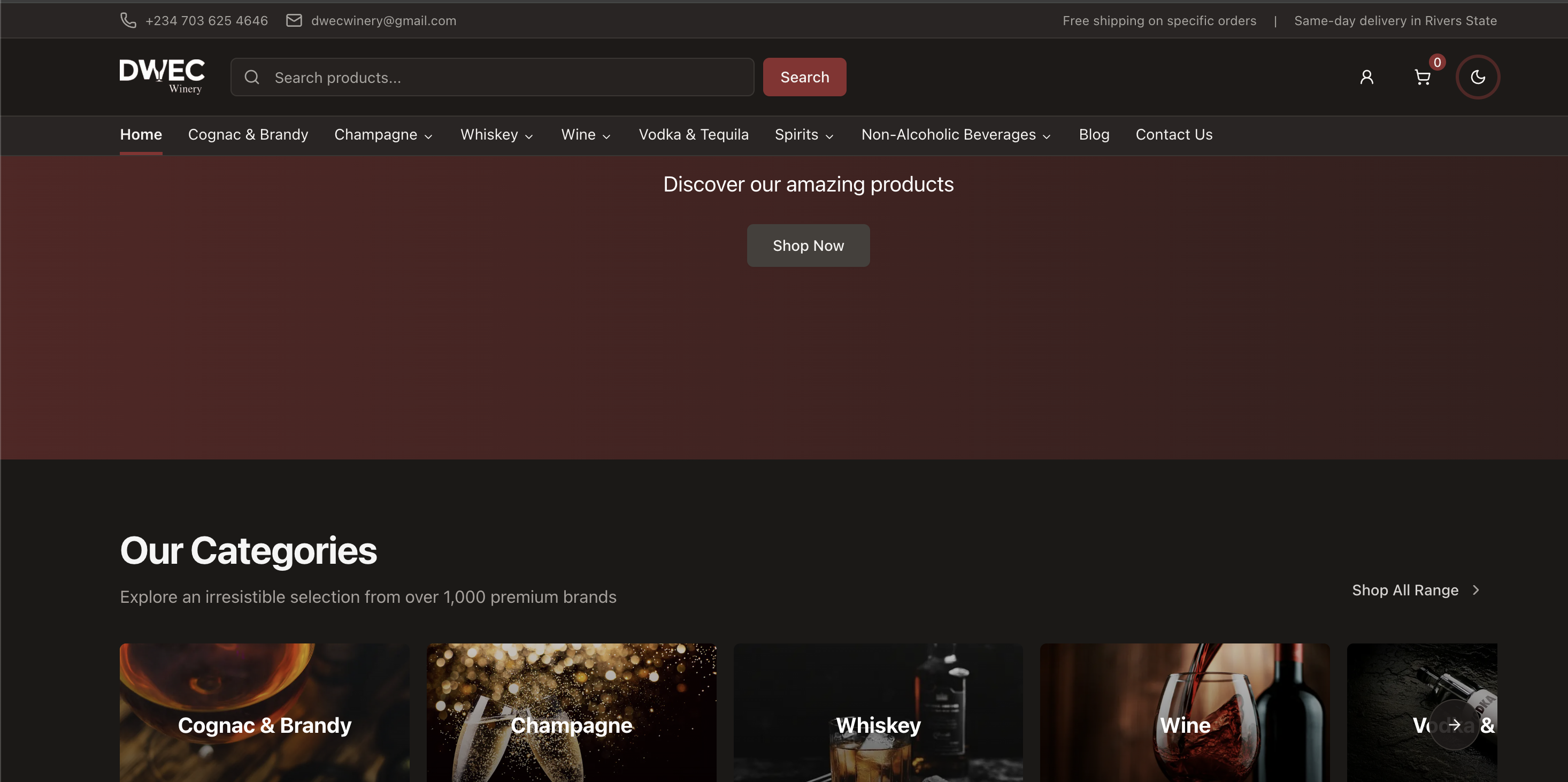Expand the Whiskey dropdown menu
Screen dimensions: 1568x782
coord(496,135)
